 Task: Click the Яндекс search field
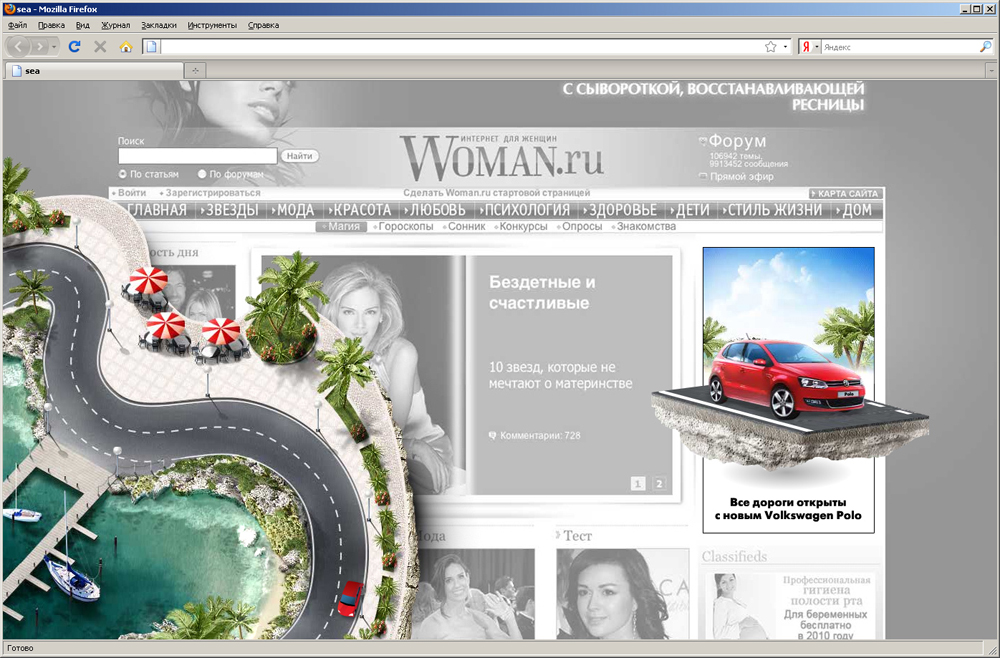pos(899,47)
